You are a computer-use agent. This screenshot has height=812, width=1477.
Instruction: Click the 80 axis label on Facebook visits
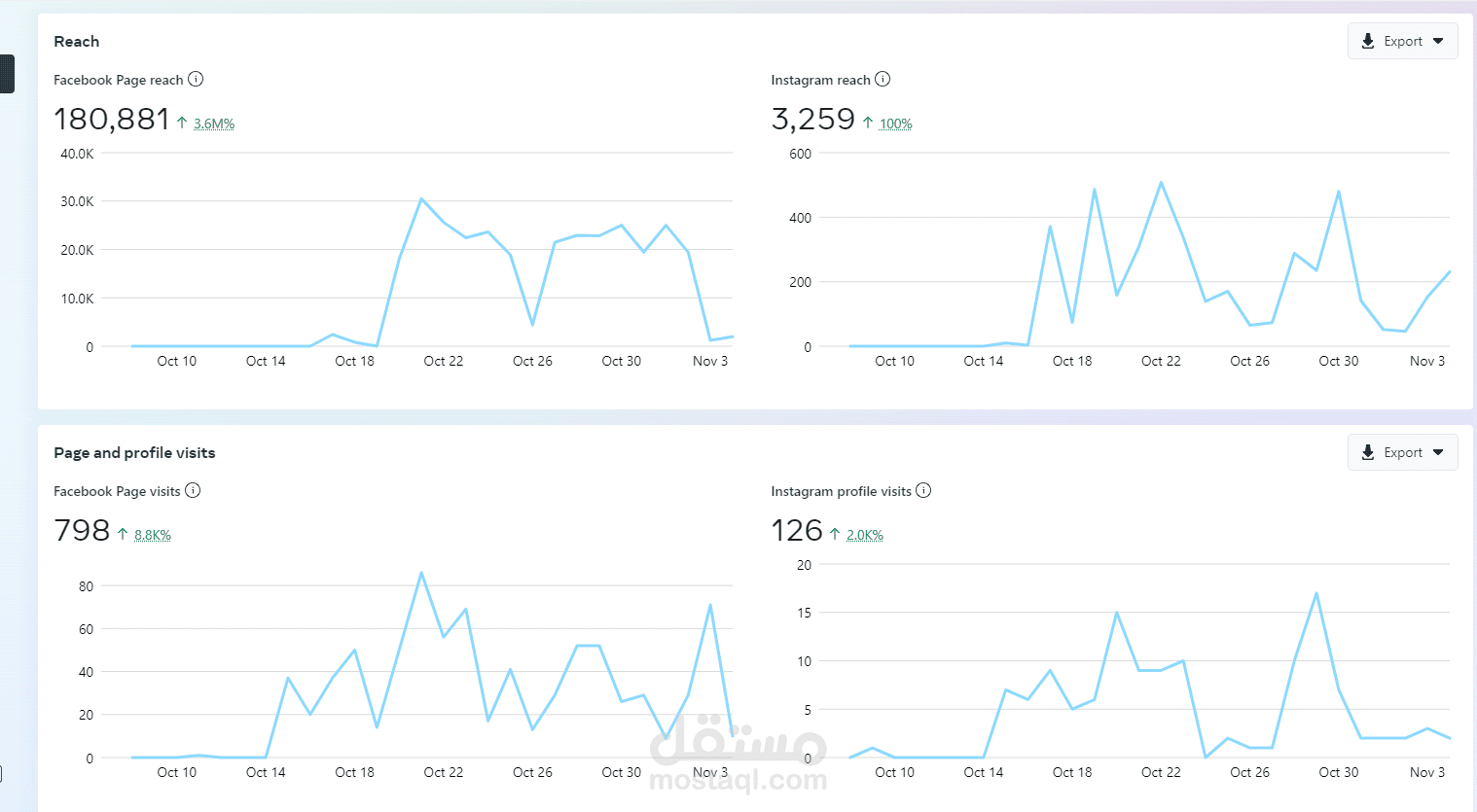(87, 586)
